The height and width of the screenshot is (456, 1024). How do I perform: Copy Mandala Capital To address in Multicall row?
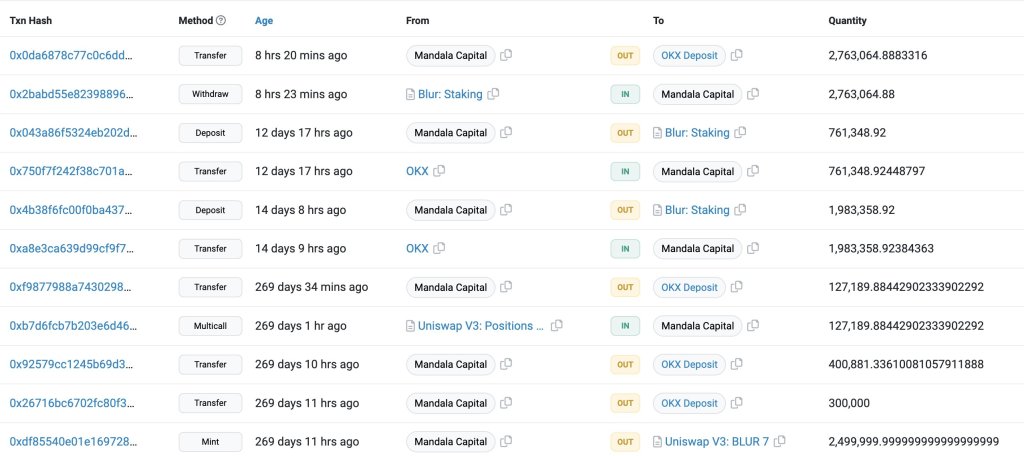[x=752, y=326]
